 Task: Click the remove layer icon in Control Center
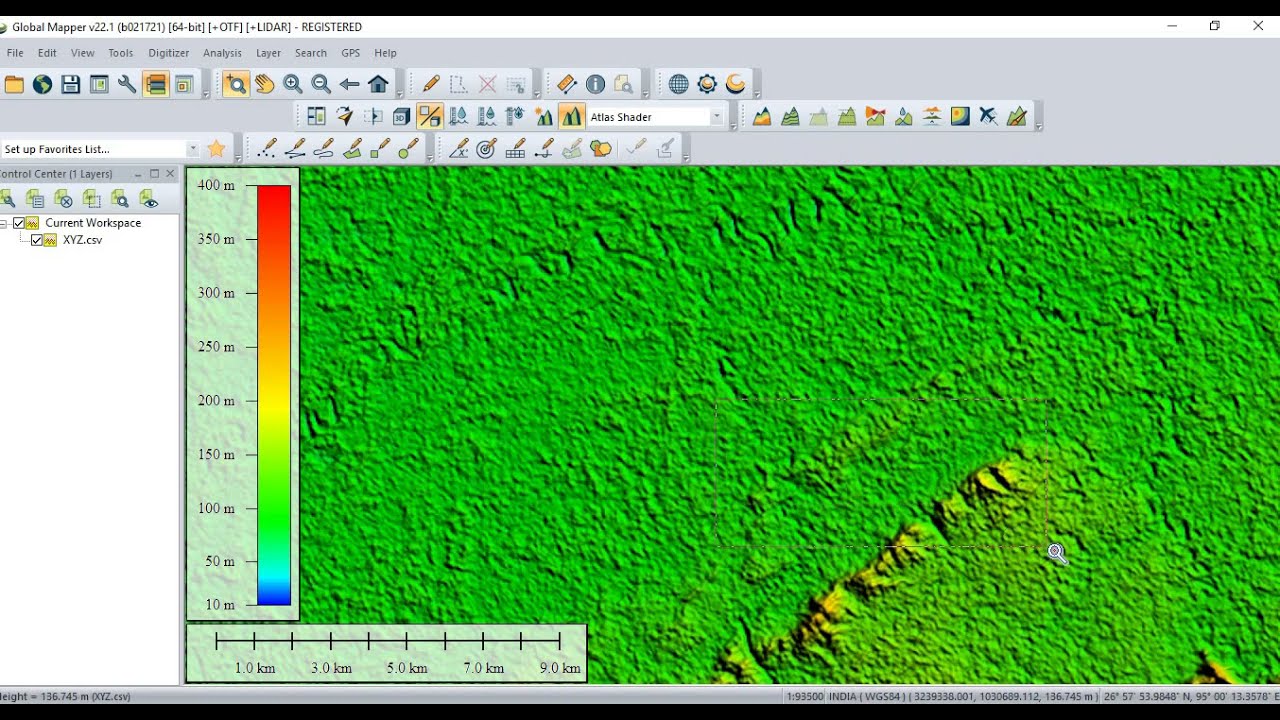(63, 199)
